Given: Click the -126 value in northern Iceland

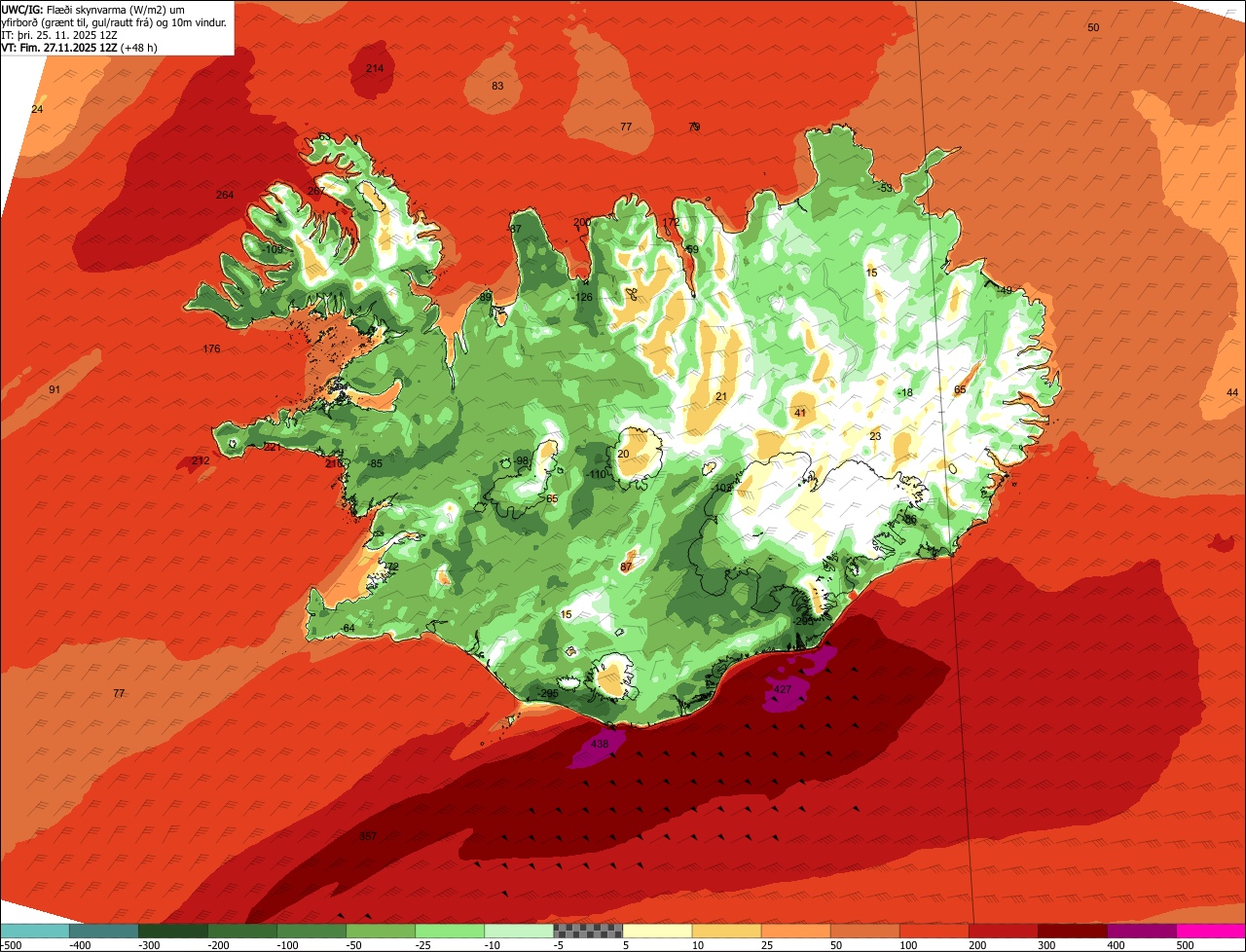Looking at the screenshot, I should pyautogui.click(x=582, y=297).
